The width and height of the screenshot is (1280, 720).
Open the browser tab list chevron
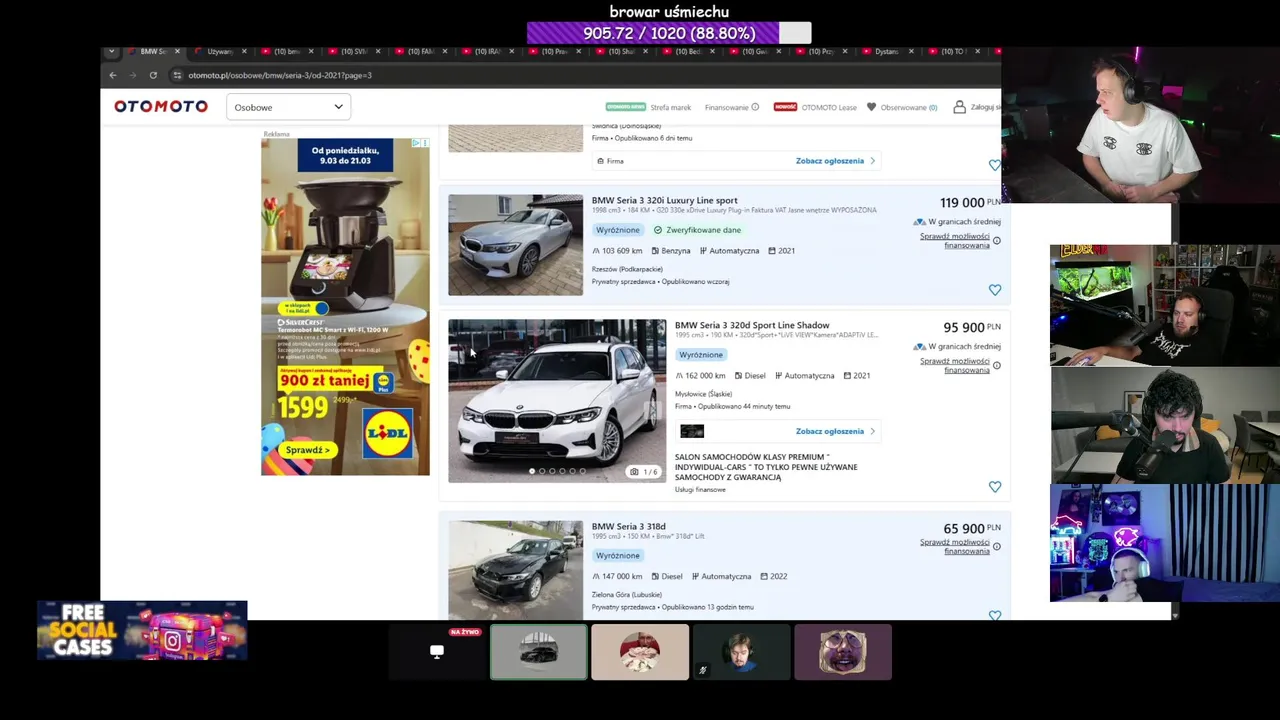tap(111, 51)
